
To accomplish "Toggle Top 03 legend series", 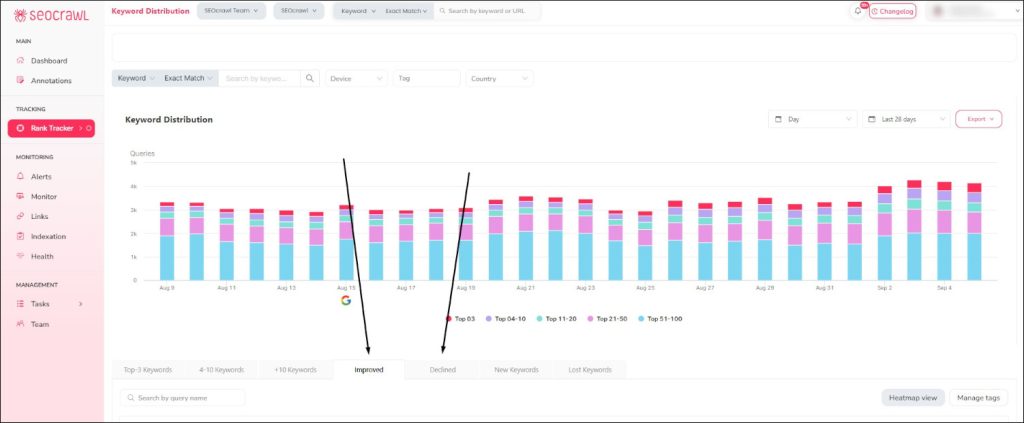I will click(460, 319).
